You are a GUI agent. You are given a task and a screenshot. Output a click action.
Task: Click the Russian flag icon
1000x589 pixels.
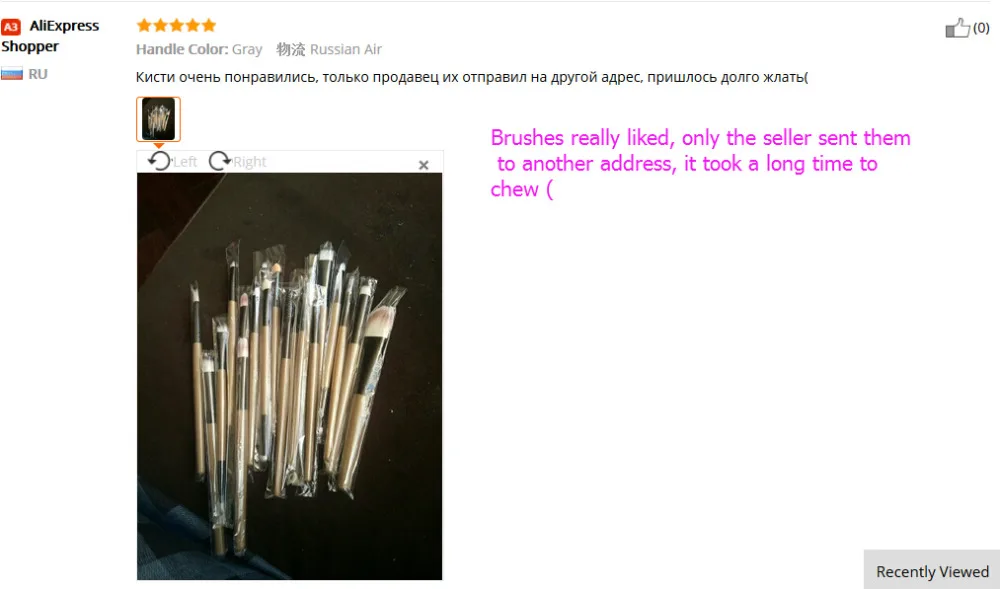tap(11, 74)
